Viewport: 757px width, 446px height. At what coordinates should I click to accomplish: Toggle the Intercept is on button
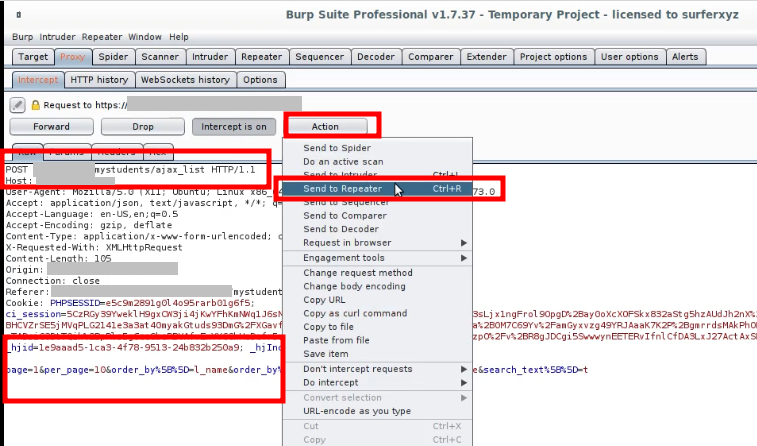coord(234,126)
